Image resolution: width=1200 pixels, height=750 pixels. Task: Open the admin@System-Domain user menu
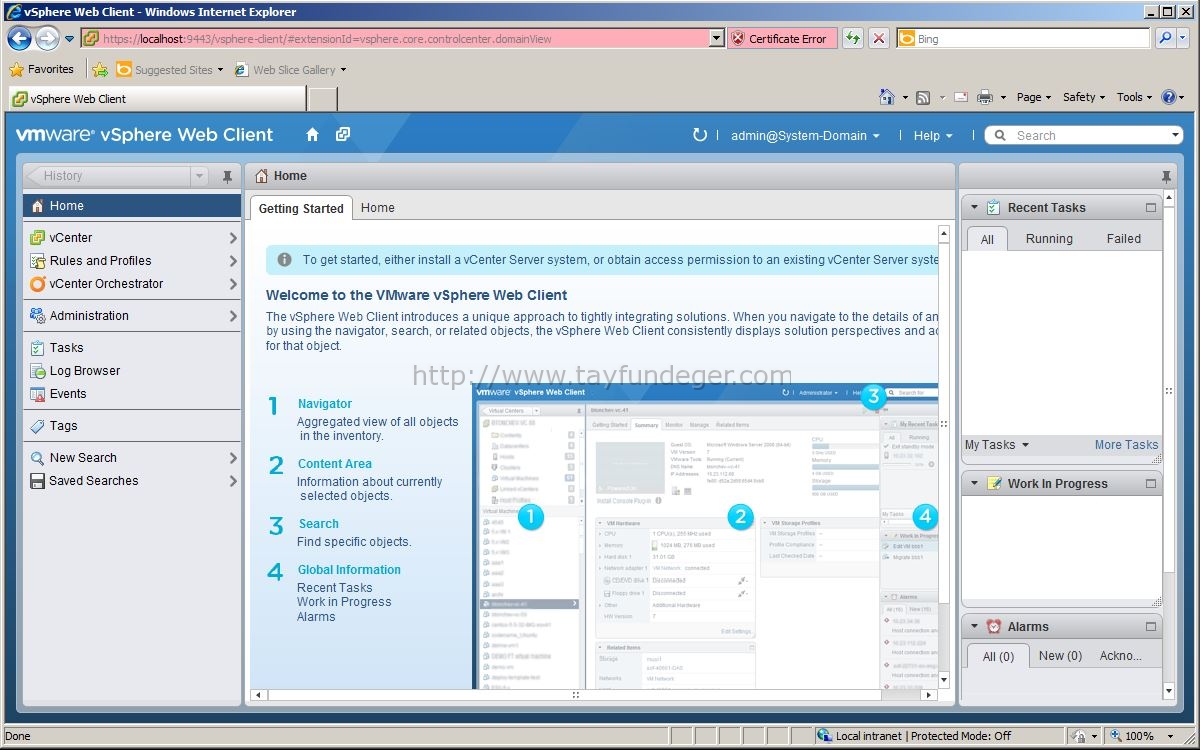(x=805, y=136)
